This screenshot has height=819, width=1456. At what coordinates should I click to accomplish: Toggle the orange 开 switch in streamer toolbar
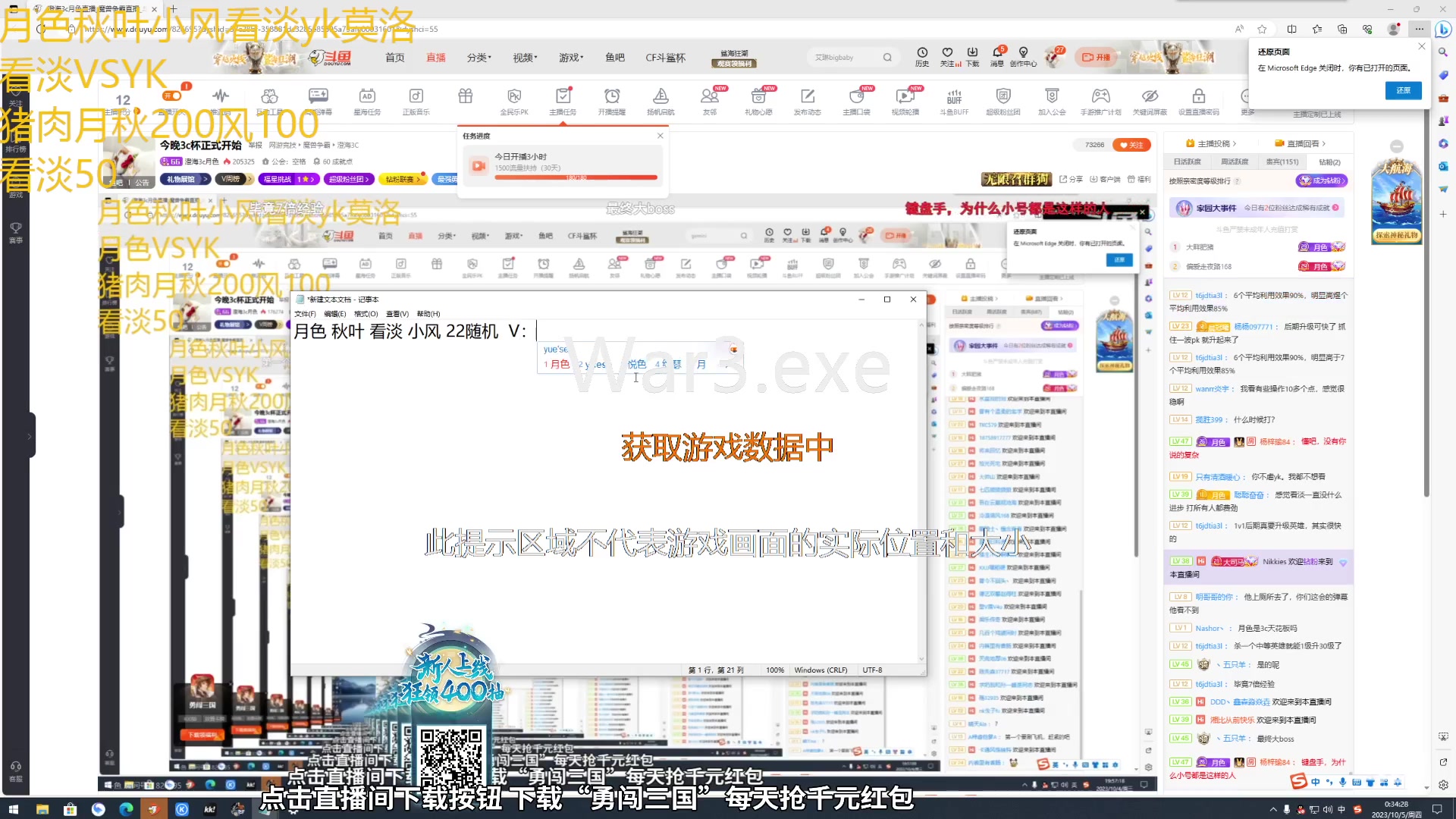173,96
